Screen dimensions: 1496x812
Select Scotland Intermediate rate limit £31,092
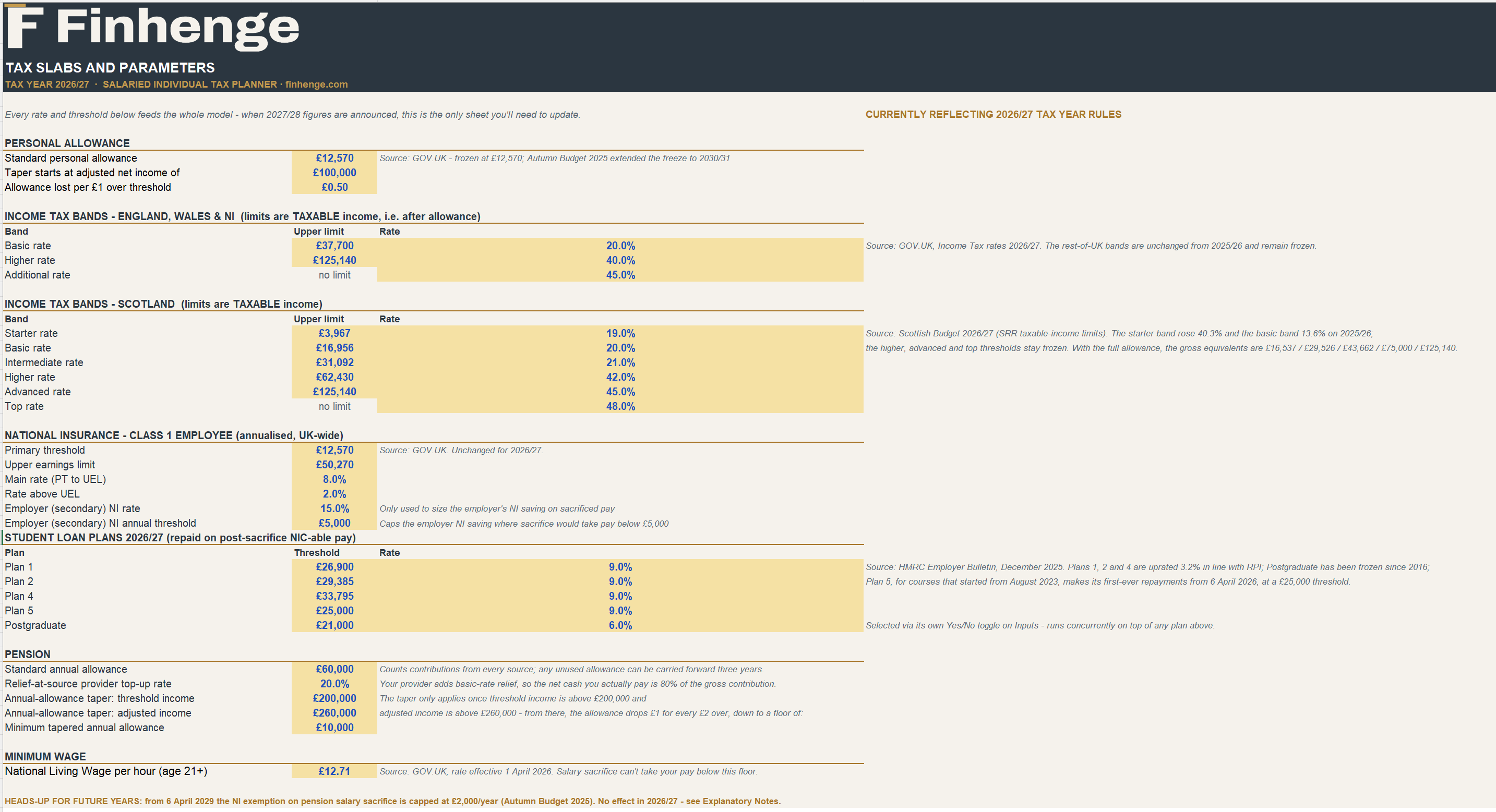click(x=334, y=362)
